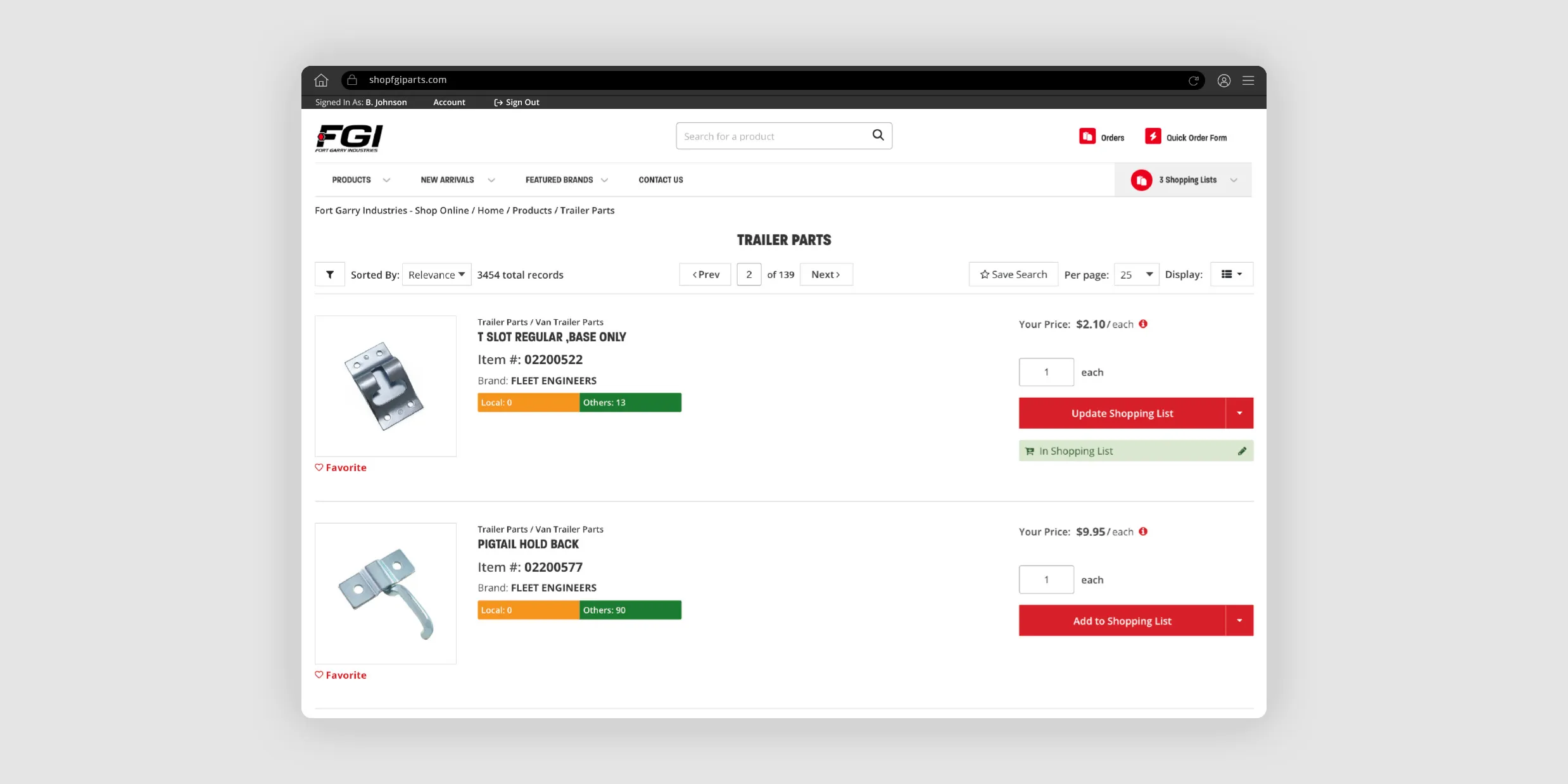This screenshot has height=784, width=1568.
Task: Expand the 3 Shopping Lists dropdown
Action: (1183, 180)
